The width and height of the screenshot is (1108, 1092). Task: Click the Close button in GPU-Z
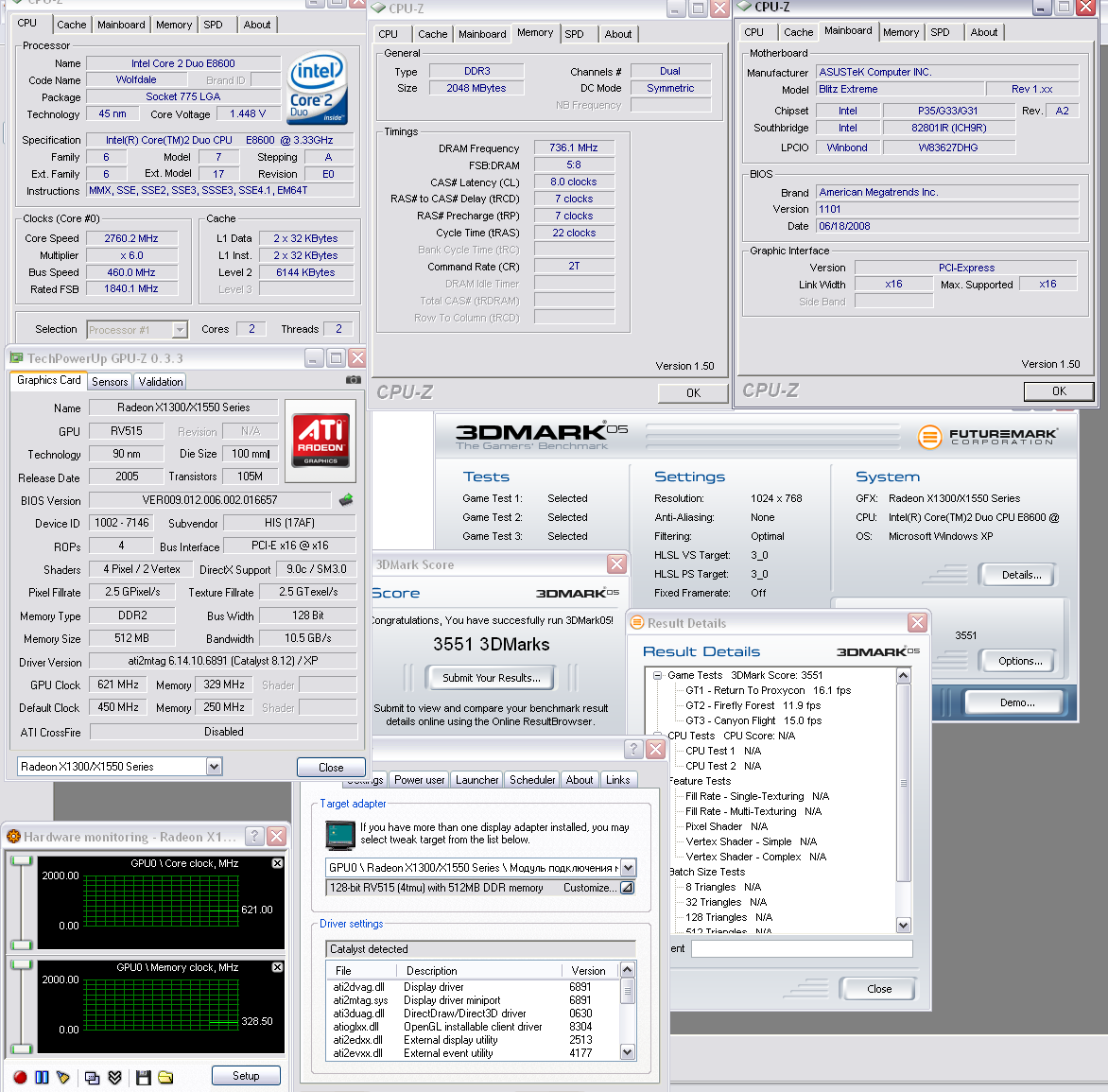(331, 768)
